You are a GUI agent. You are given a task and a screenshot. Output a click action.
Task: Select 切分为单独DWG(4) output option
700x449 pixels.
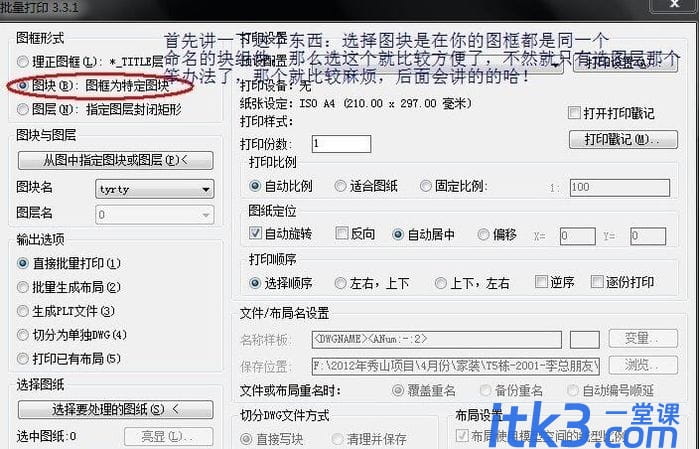point(23,335)
